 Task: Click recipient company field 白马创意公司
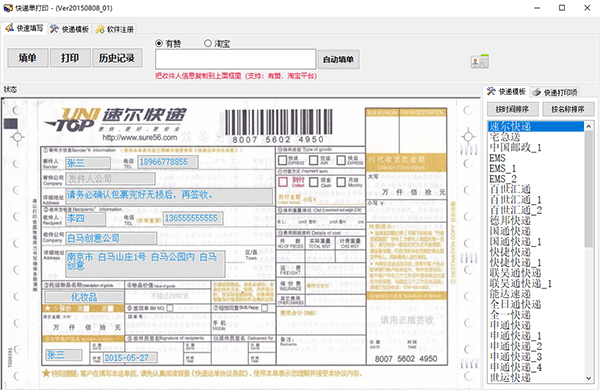(x=111, y=238)
